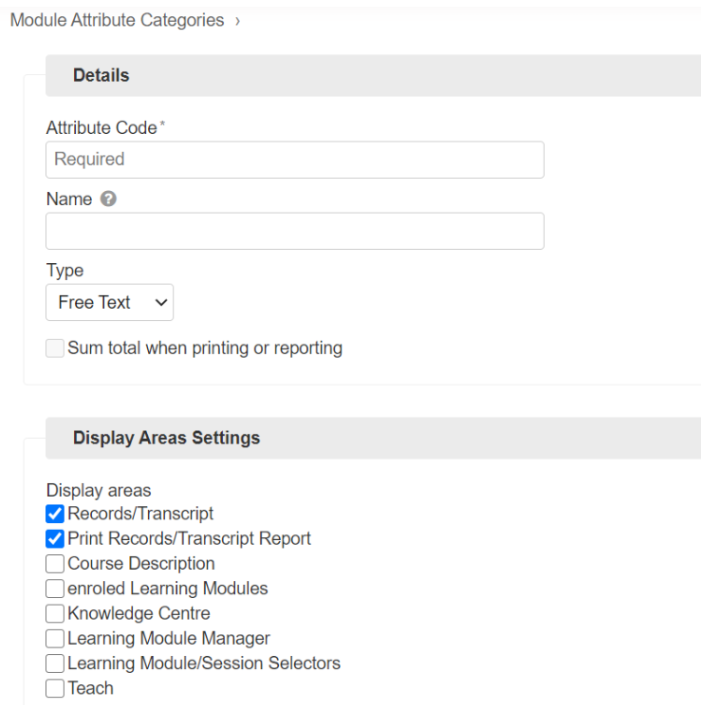This screenshot has height=705, width=701.
Task: Click the Type field label
Action: click(65, 271)
